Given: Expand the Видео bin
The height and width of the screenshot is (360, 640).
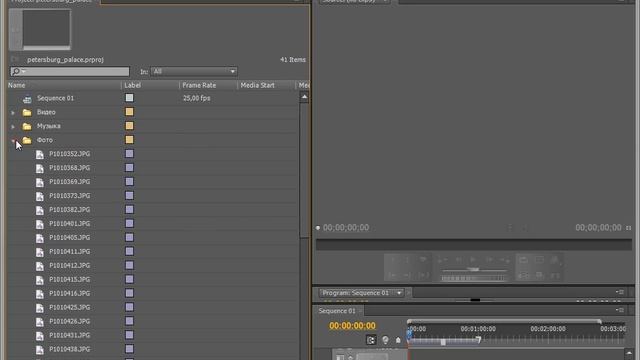Looking at the screenshot, I should coord(13,113).
